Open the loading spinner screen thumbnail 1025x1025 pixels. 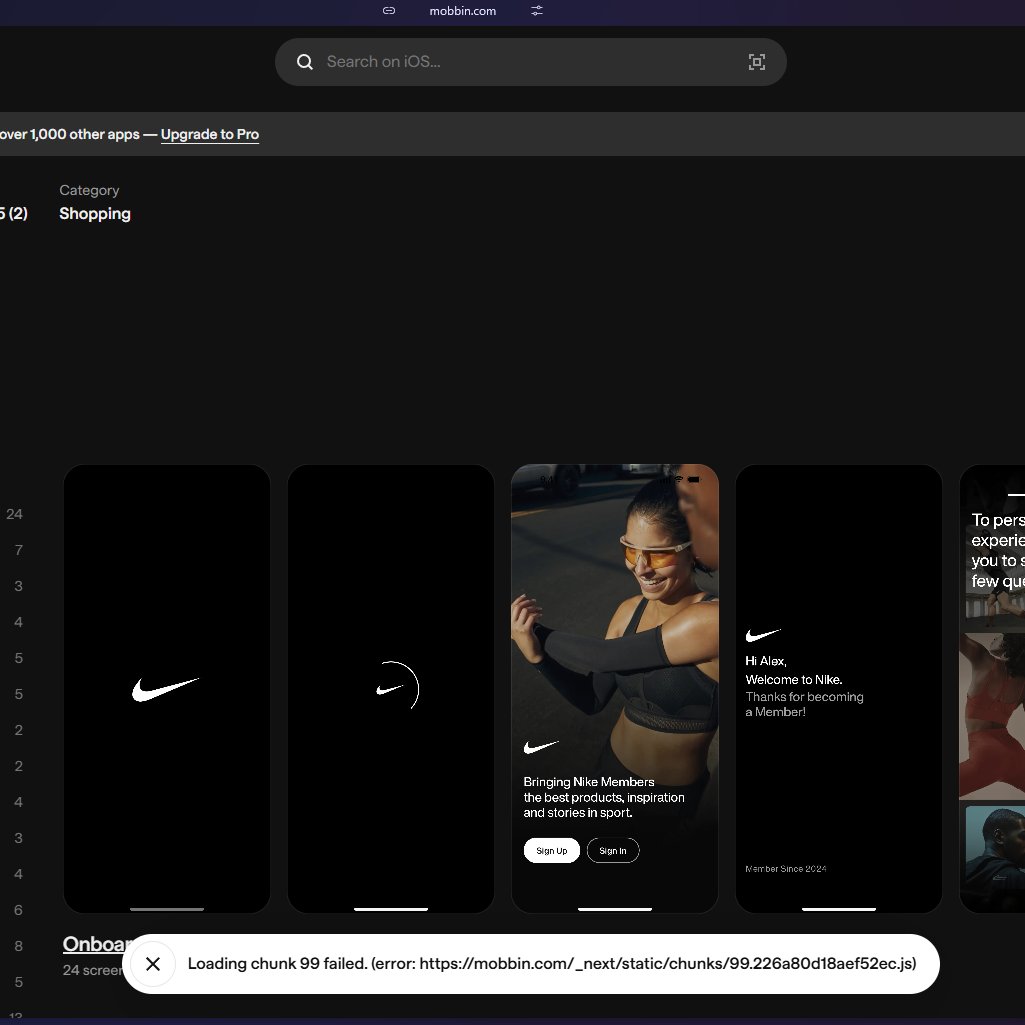tap(391, 688)
